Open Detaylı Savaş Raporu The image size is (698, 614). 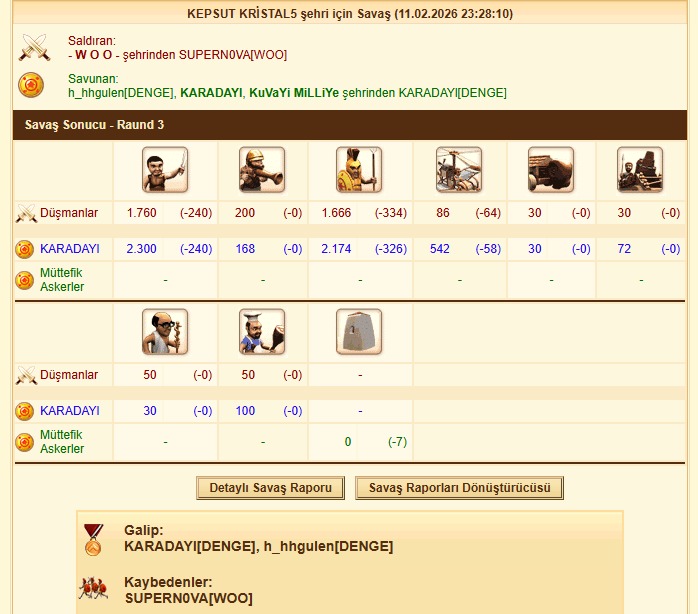click(271, 488)
